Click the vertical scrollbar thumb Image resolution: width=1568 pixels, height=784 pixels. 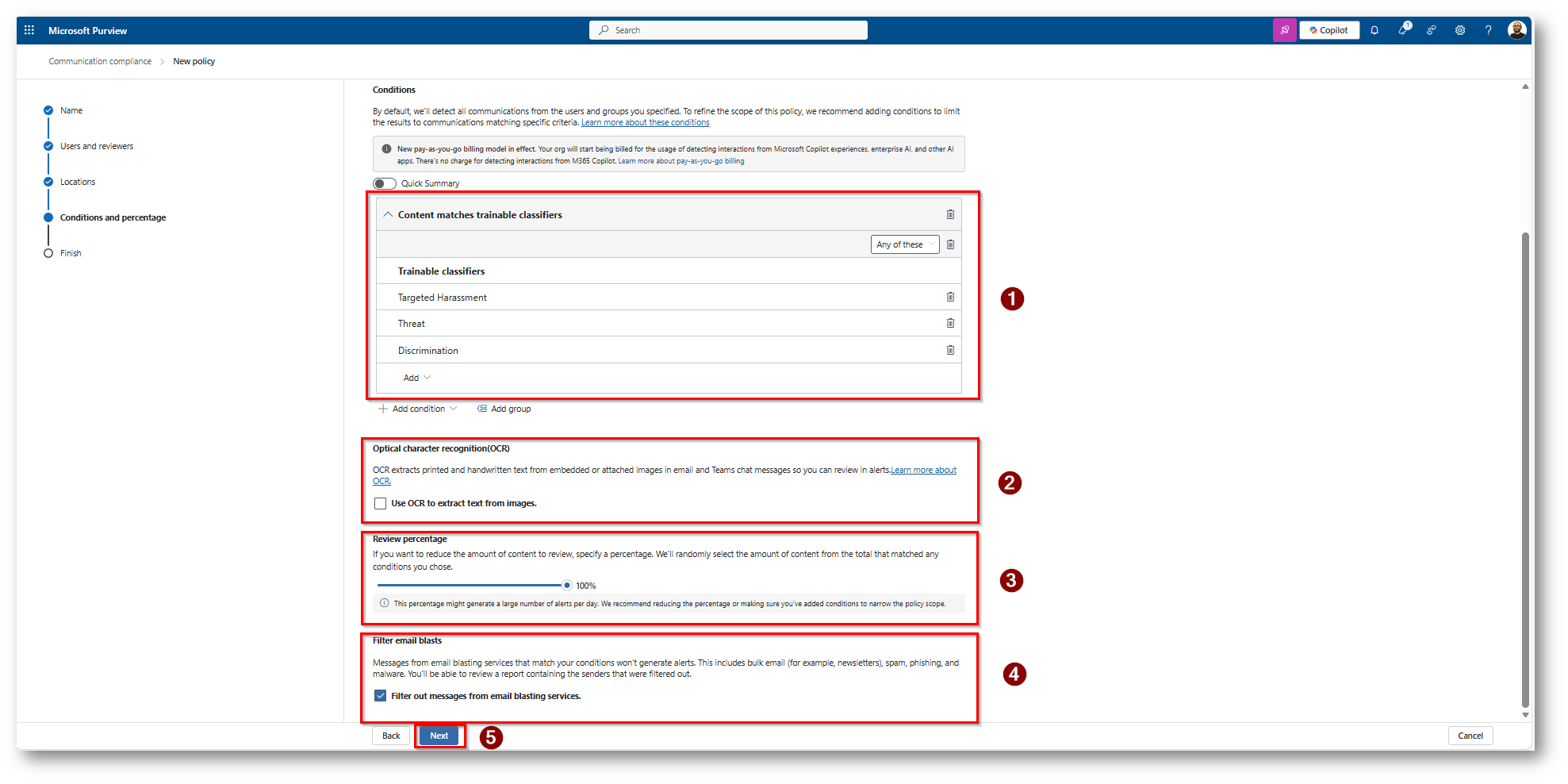point(1525,470)
